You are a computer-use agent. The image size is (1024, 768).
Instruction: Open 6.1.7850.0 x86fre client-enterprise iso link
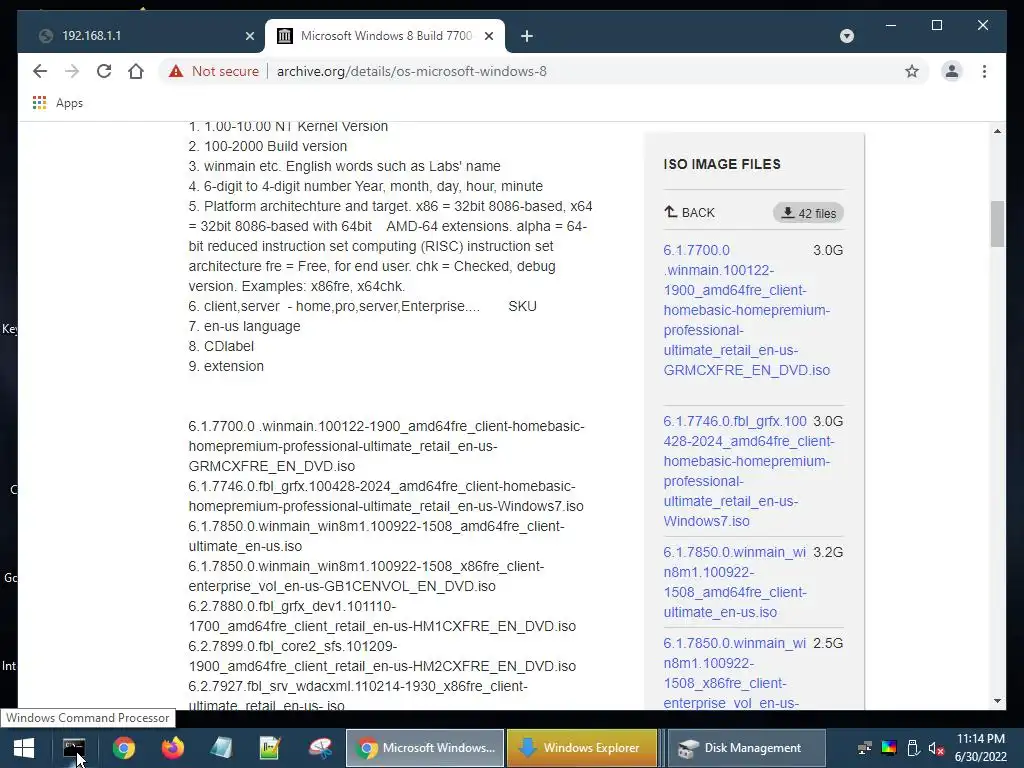click(x=735, y=673)
